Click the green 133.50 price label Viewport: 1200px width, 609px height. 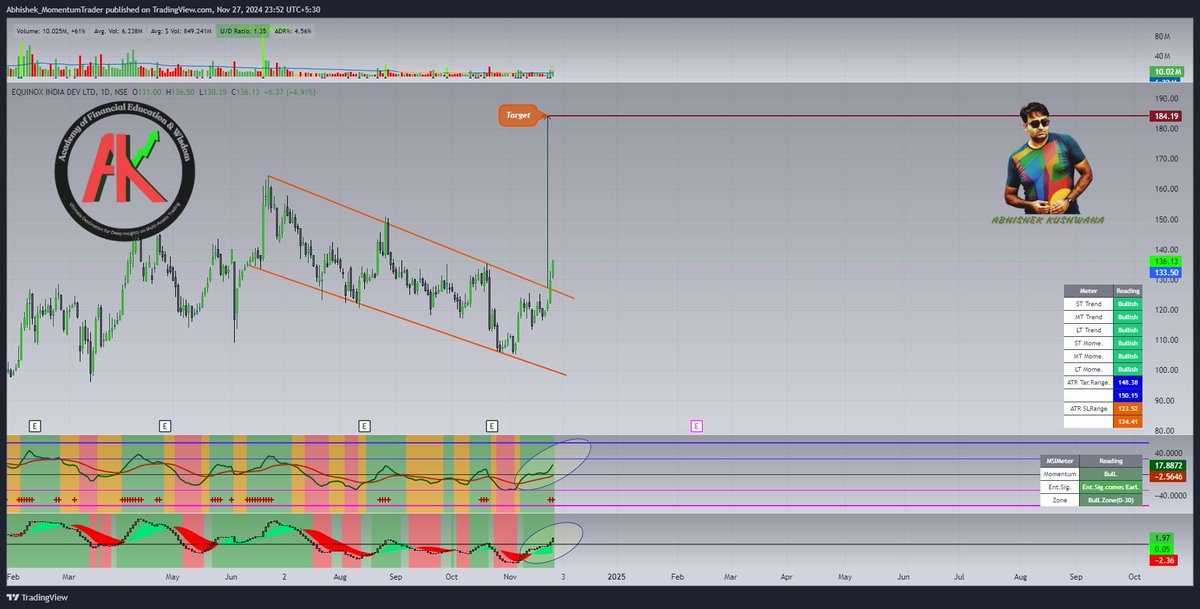(1166, 271)
